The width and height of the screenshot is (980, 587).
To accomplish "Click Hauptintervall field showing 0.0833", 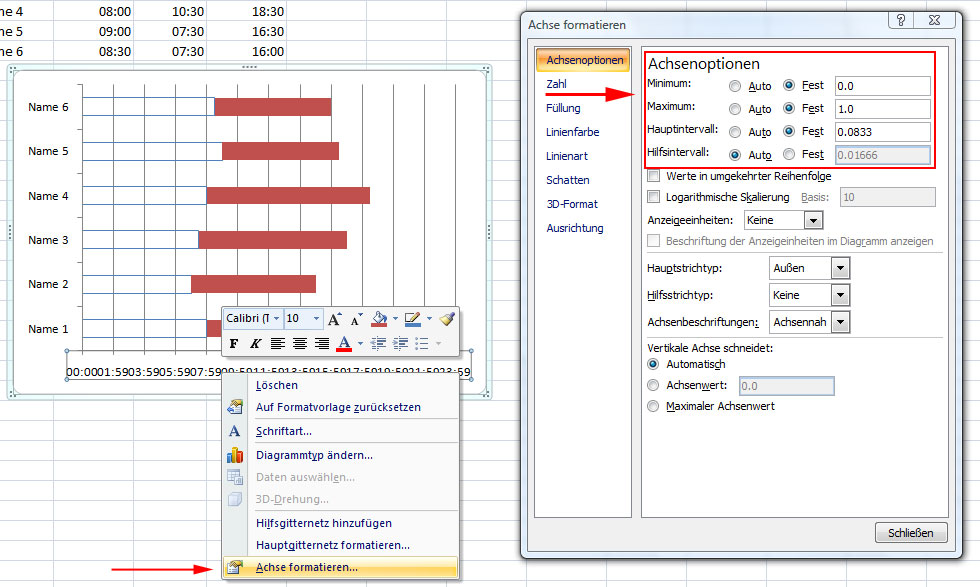I will [882, 132].
